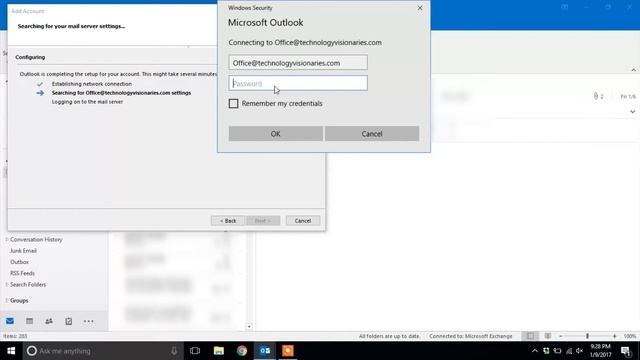The width and height of the screenshot is (640, 360).
Task: Click the attachment paperclip icon in reading pane
Action: click(596, 96)
